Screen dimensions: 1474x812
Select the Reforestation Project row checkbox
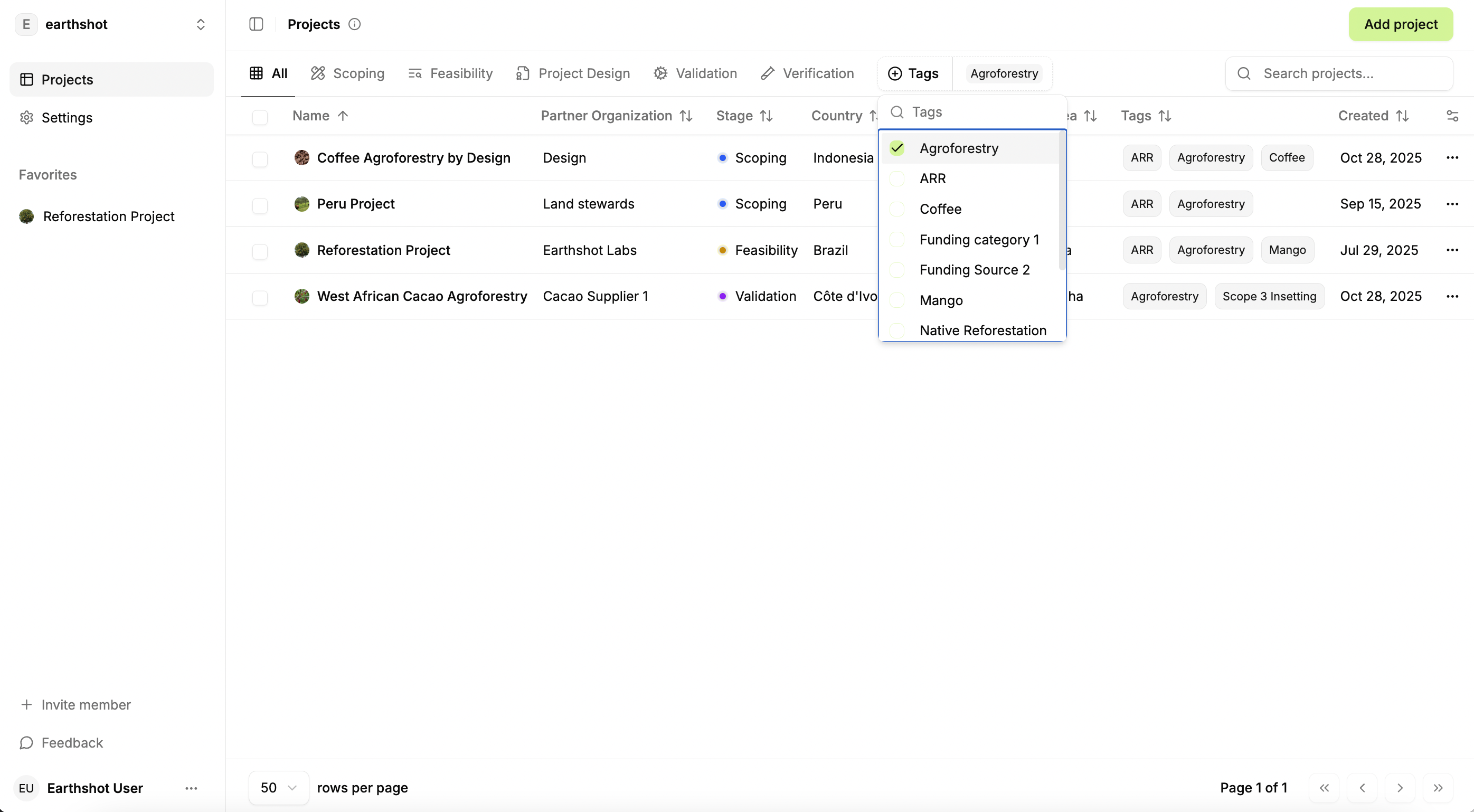coord(260,251)
